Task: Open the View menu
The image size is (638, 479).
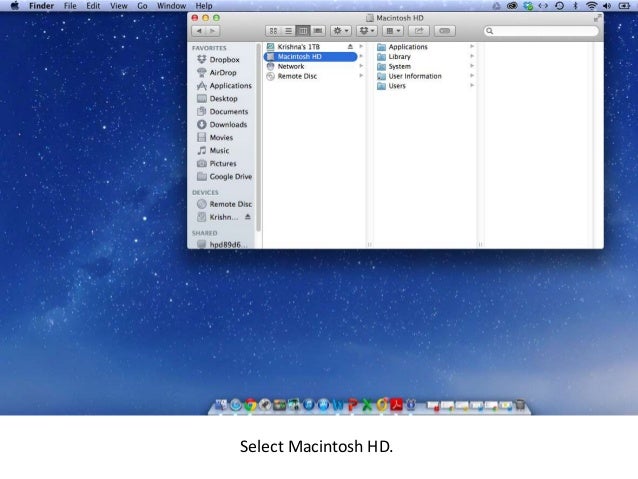Action: [x=116, y=6]
